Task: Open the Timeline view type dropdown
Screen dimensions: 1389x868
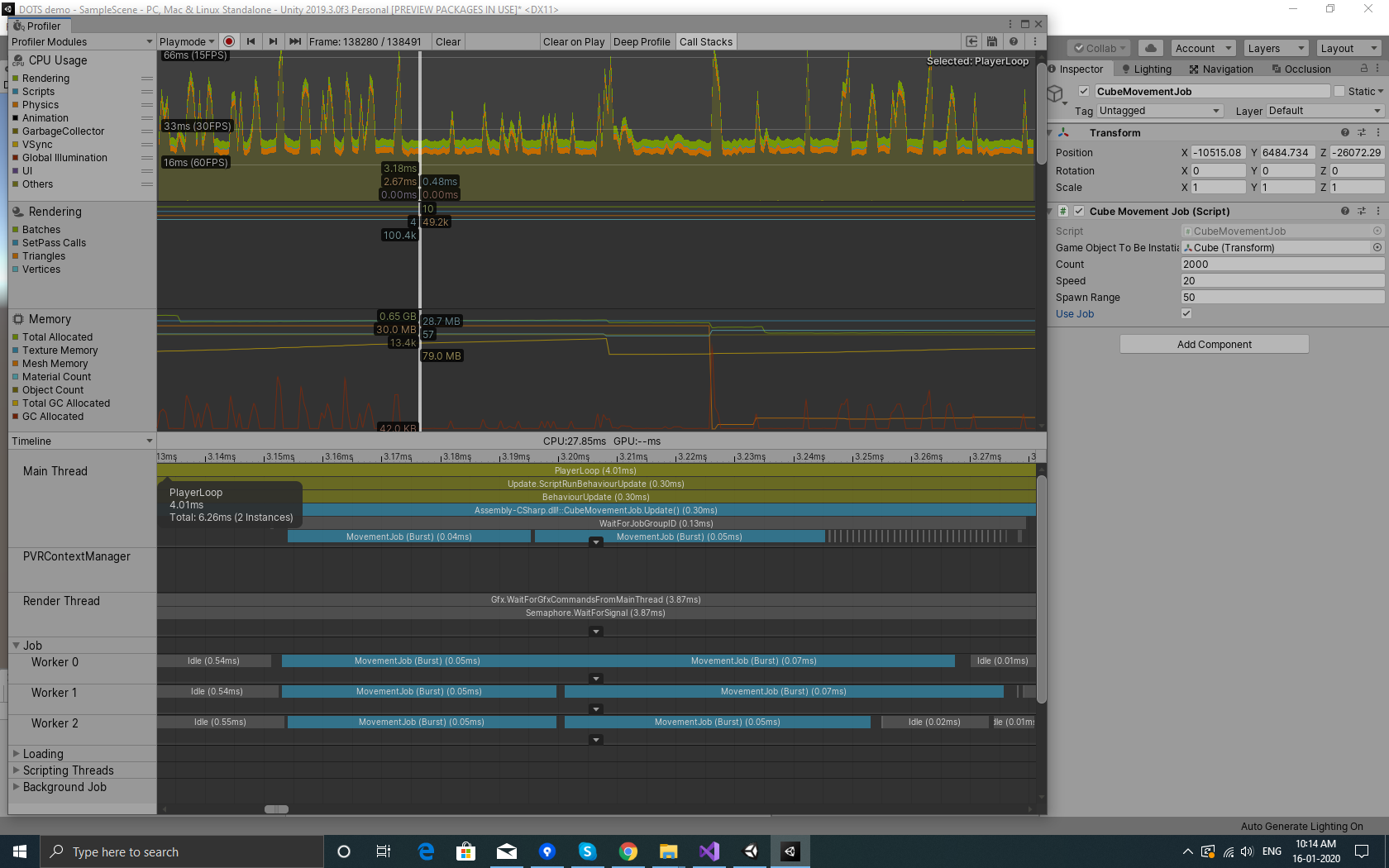Action: tap(82, 441)
